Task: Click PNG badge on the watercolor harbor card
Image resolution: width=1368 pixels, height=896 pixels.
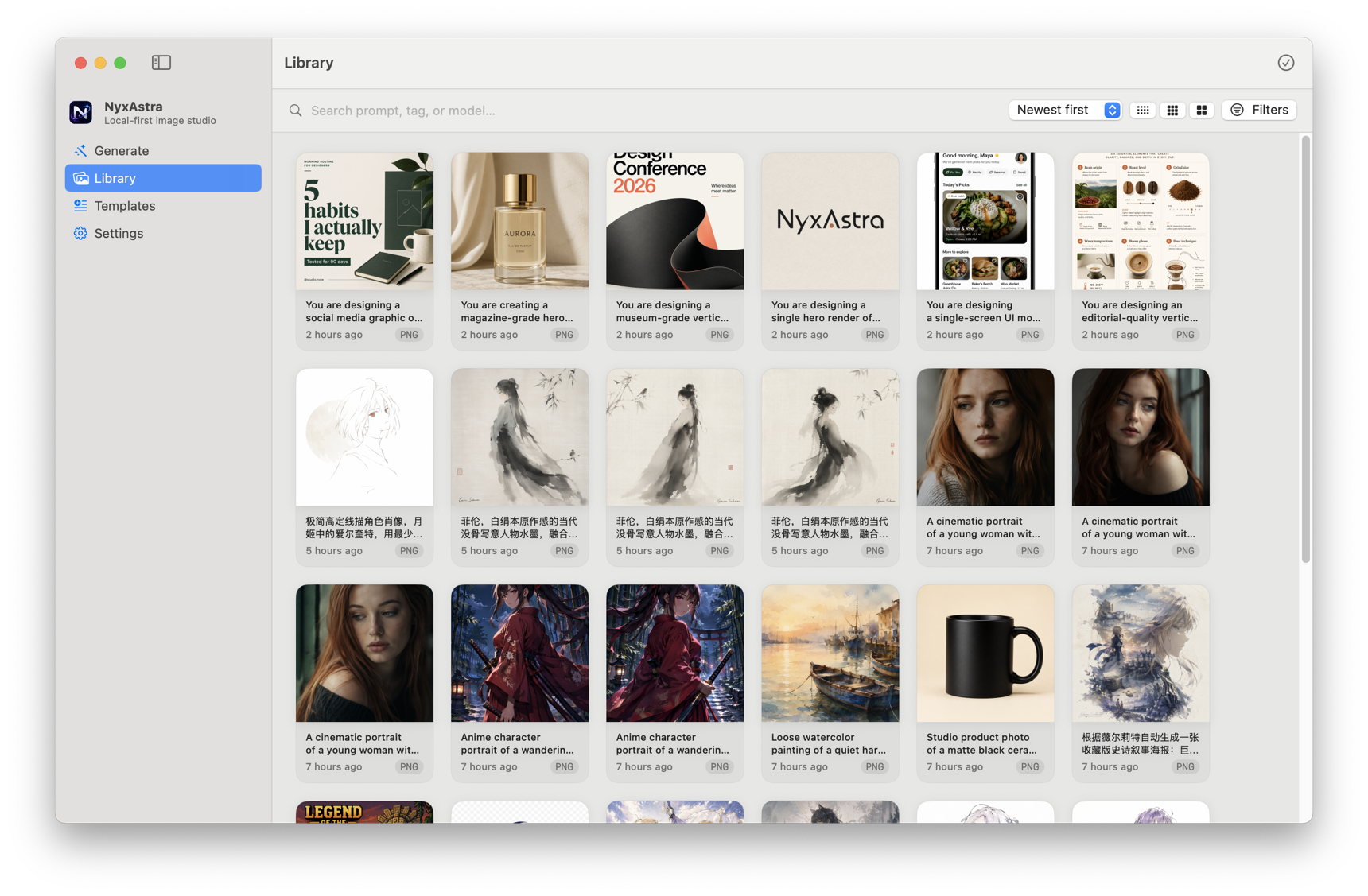Action: (x=875, y=767)
